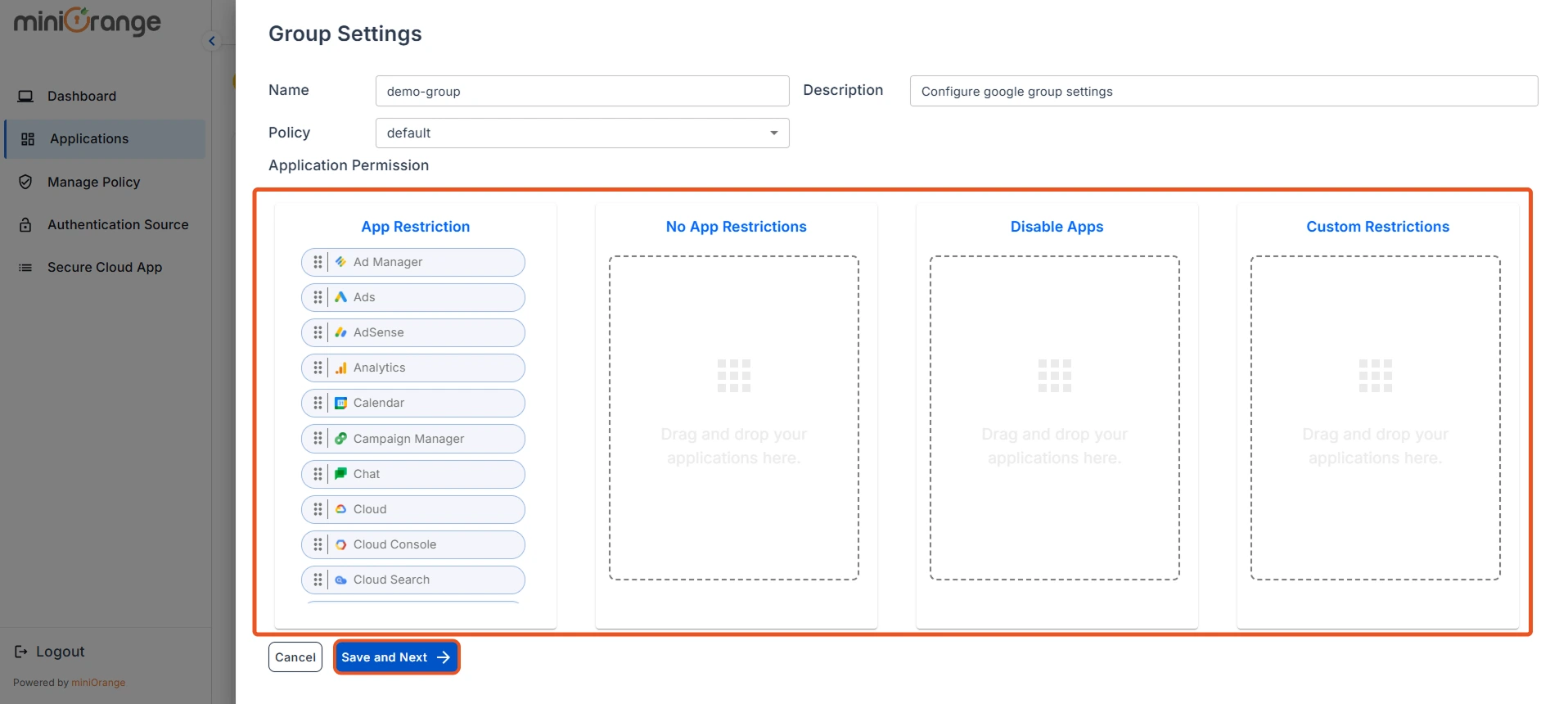Click the No App Restrictions drop zone

734,417
